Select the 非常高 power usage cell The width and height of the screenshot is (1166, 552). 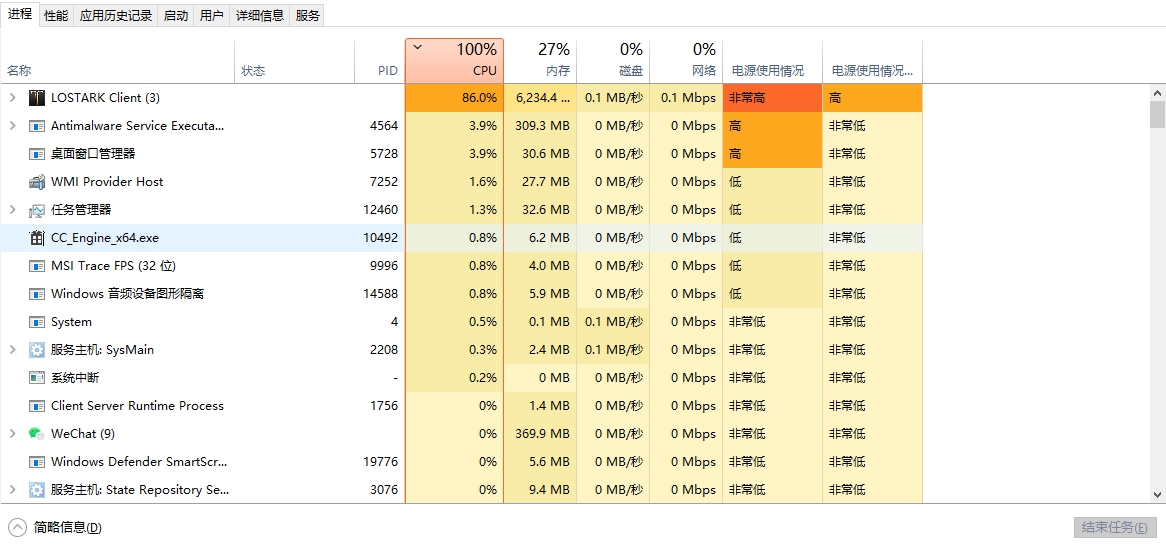point(772,97)
